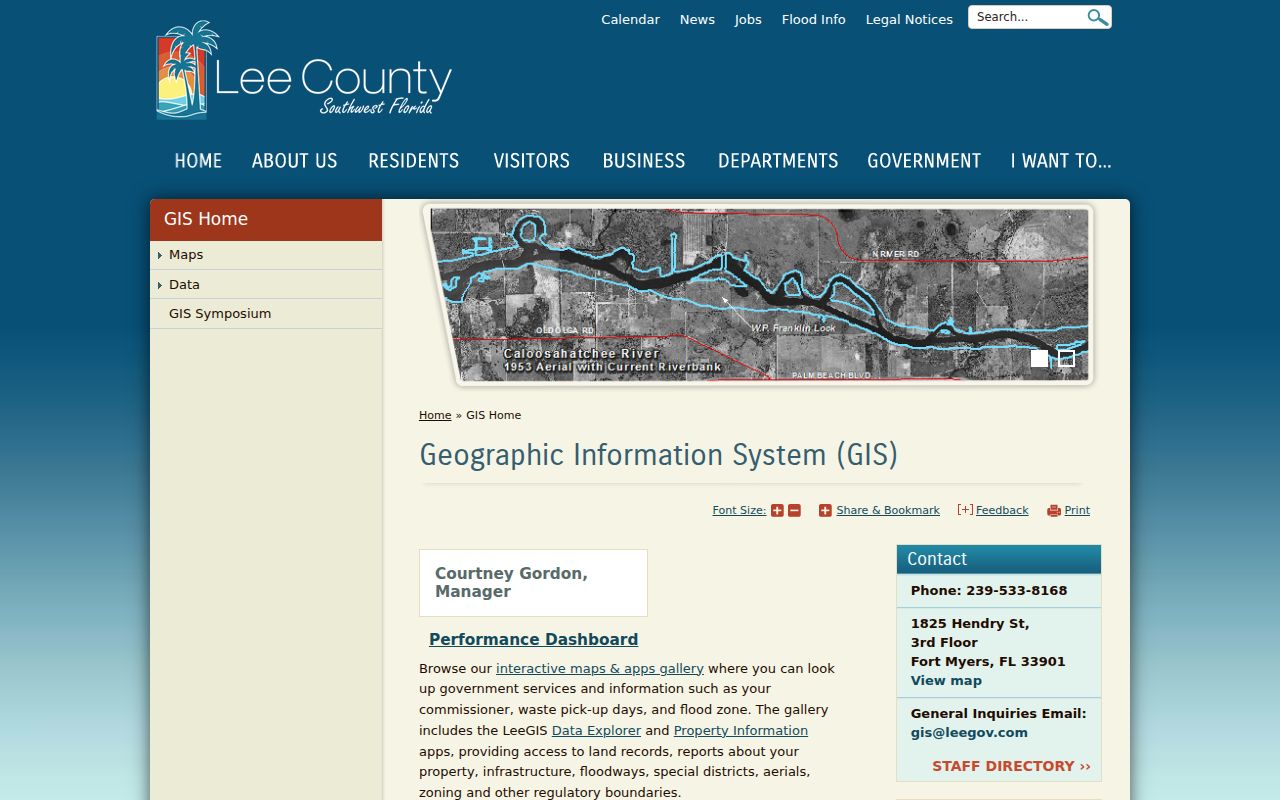
Task: Expand the Maps sidebar arrow
Action: point(160,256)
